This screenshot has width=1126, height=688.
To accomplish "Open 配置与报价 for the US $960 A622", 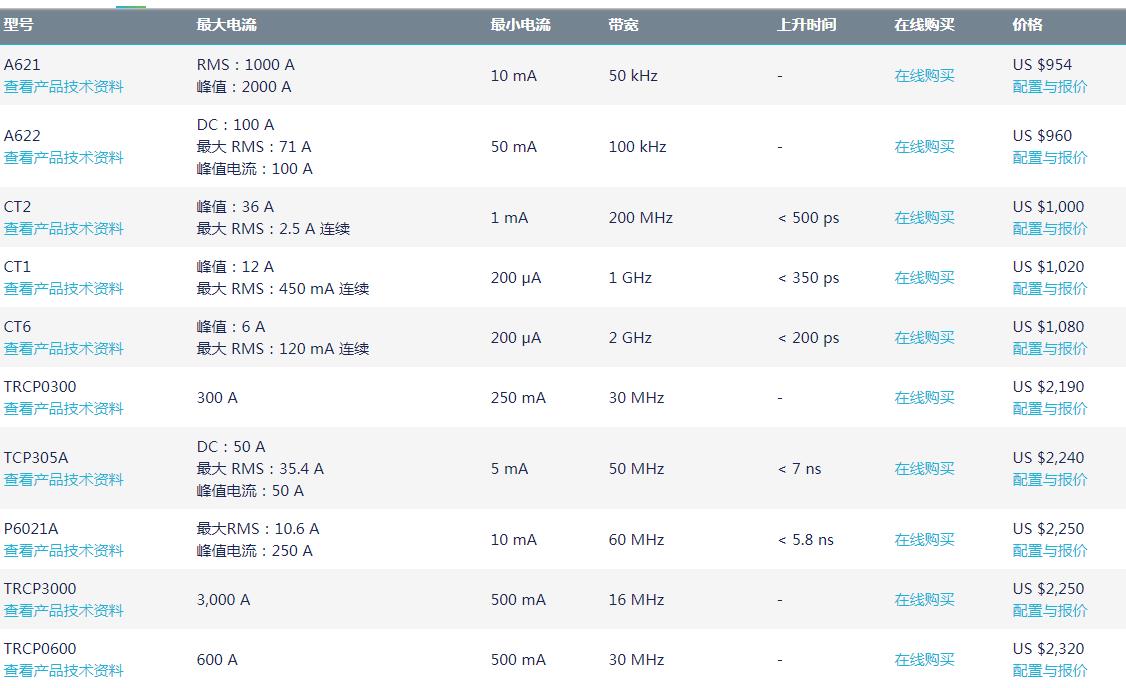I will [1050, 158].
